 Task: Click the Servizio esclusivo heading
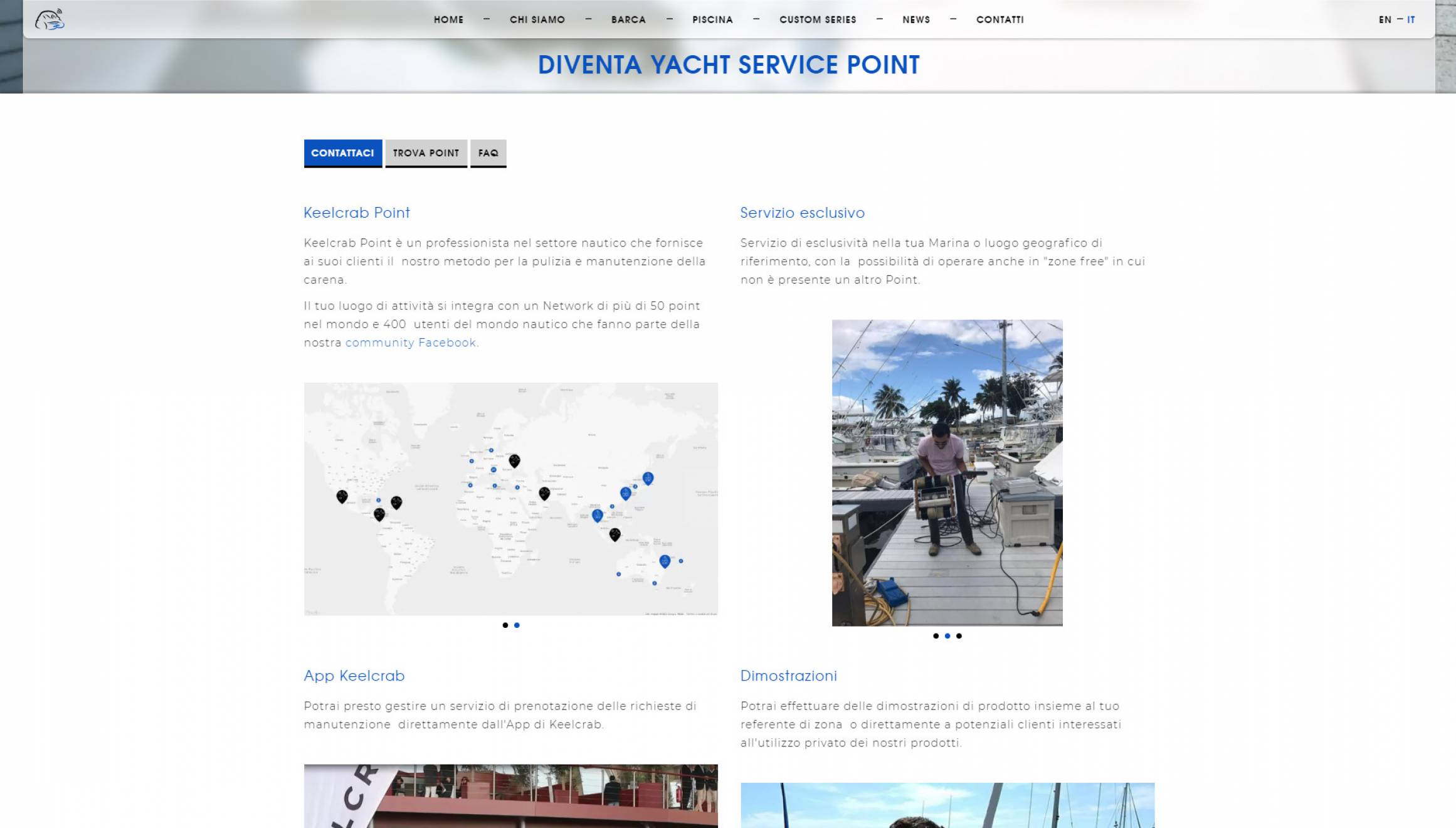pos(802,213)
